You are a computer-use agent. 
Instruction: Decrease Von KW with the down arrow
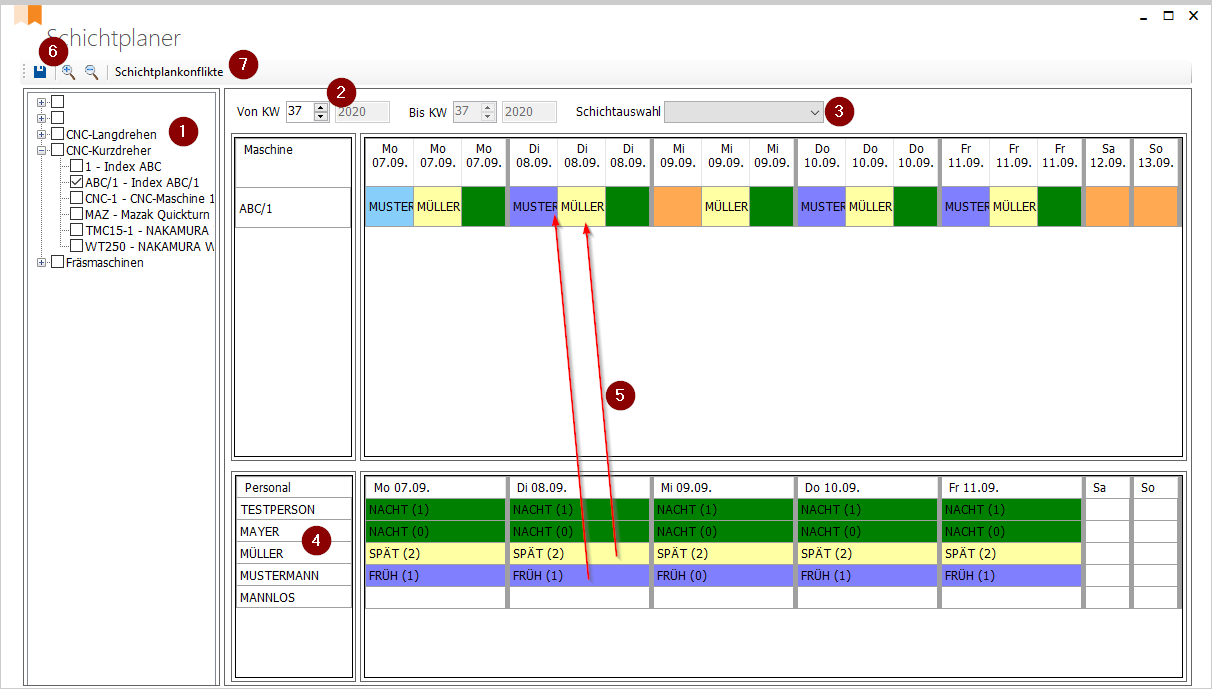coord(321,117)
